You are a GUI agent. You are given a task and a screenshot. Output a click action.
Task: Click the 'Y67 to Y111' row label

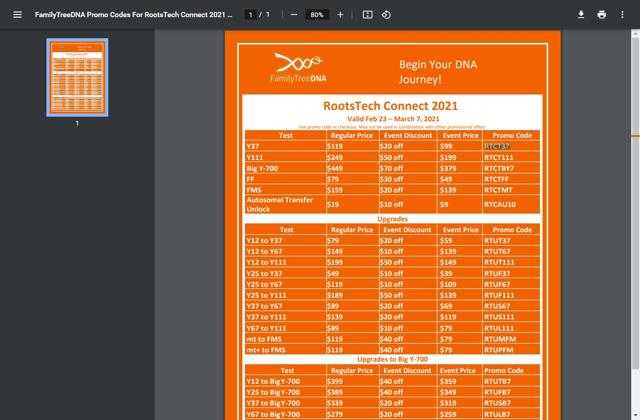tap(266, 328)
